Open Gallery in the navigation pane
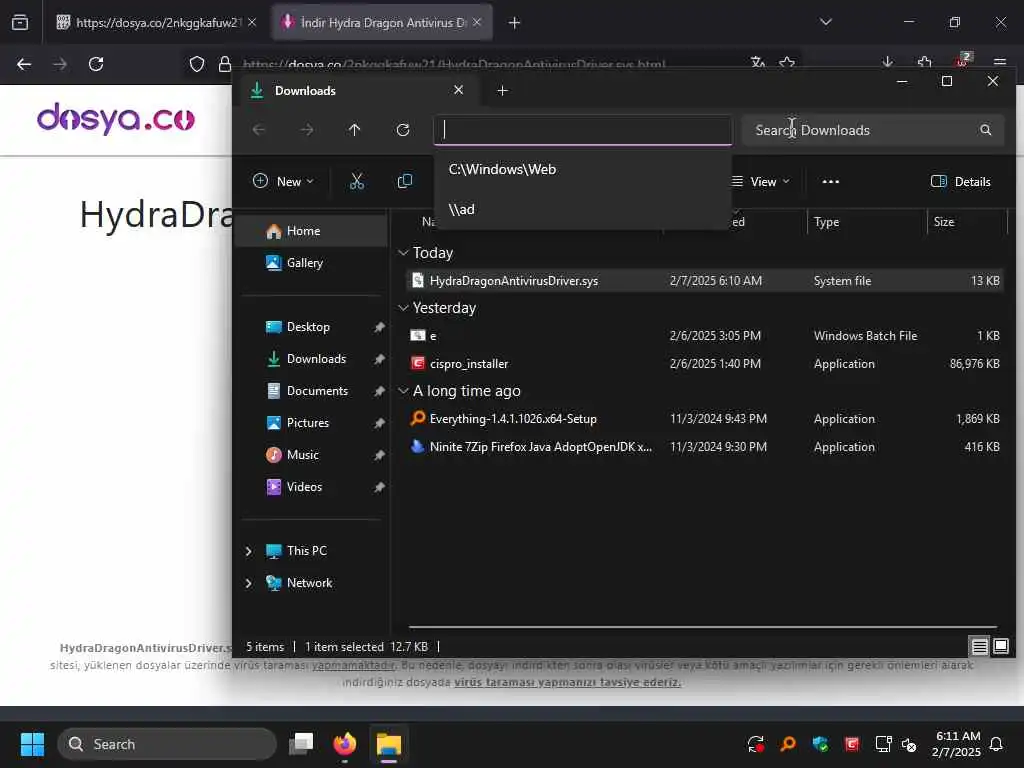This screenshot has width=1024, height=768. (x=311, y=263)
